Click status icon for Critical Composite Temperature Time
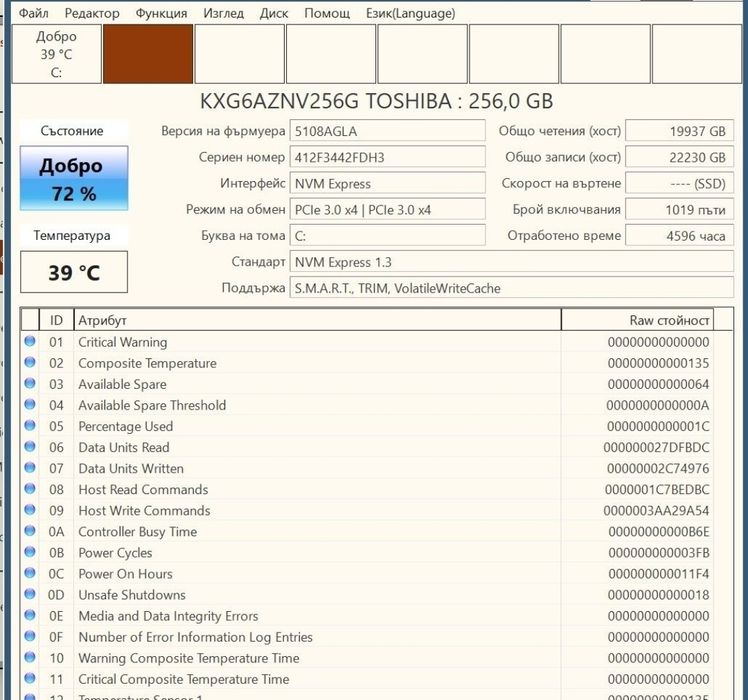 [30, 678]
